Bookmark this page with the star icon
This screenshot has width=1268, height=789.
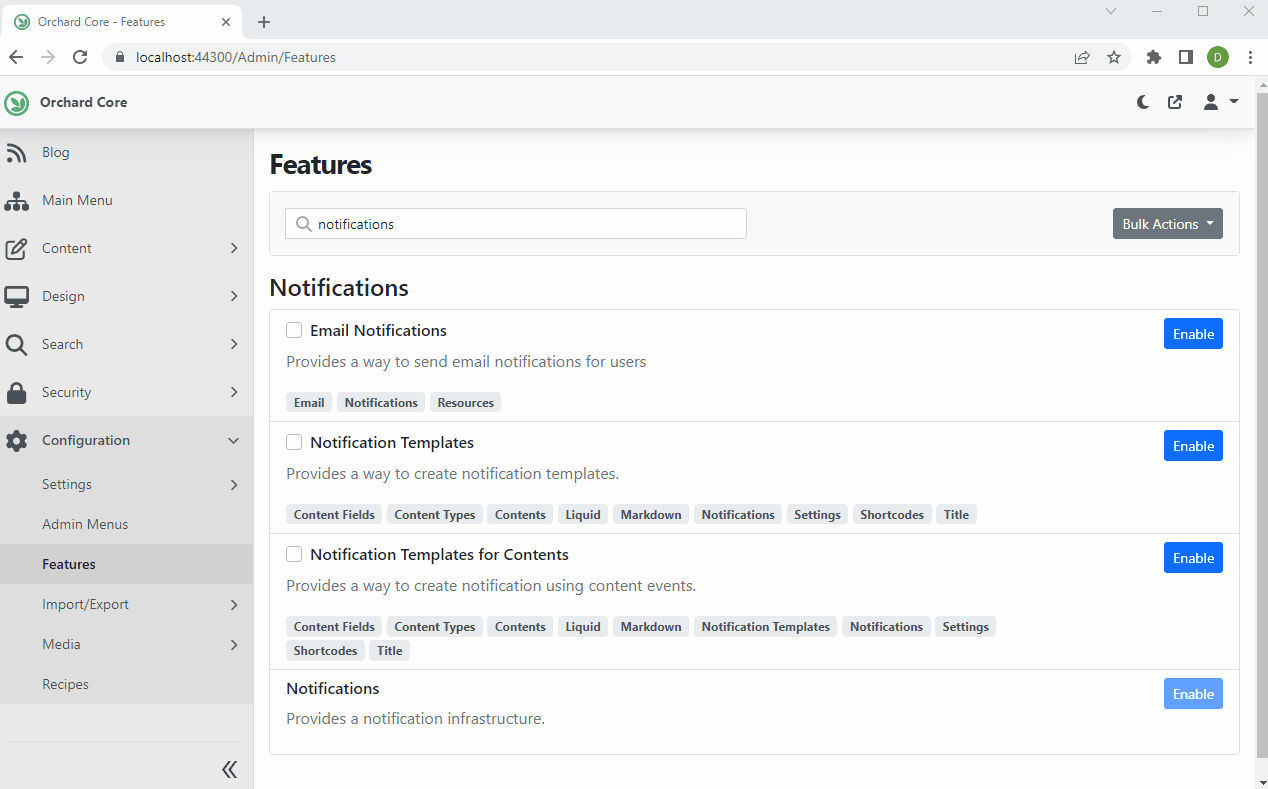[1114, 57]
